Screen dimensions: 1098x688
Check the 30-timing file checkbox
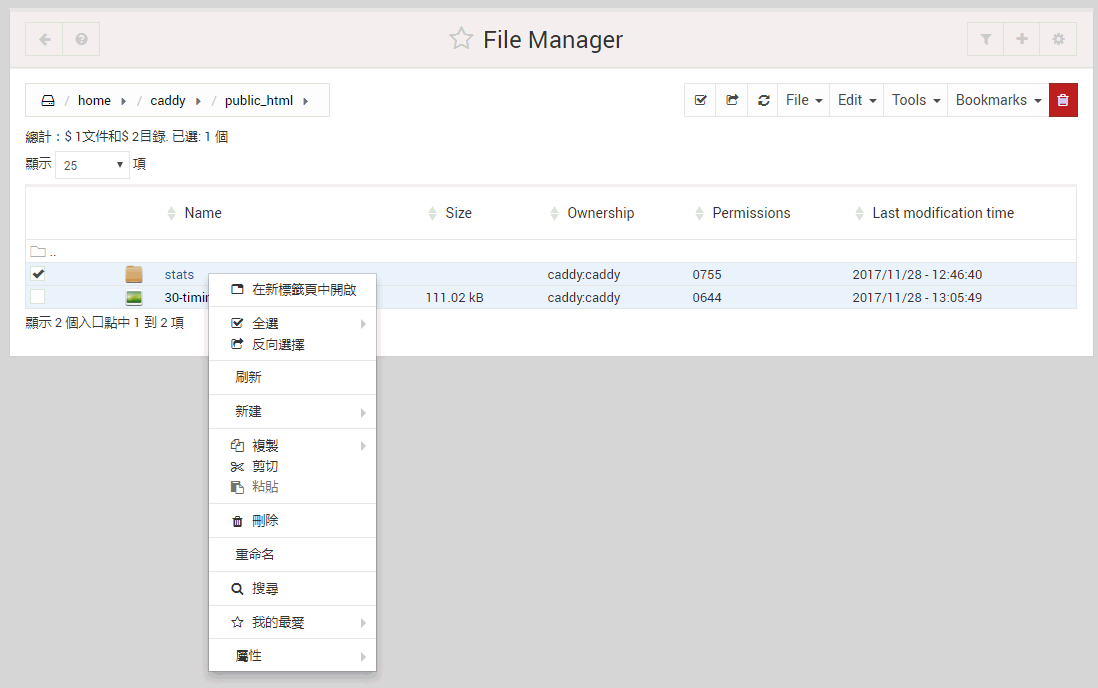pyautogui.click(x=38, y=297)
